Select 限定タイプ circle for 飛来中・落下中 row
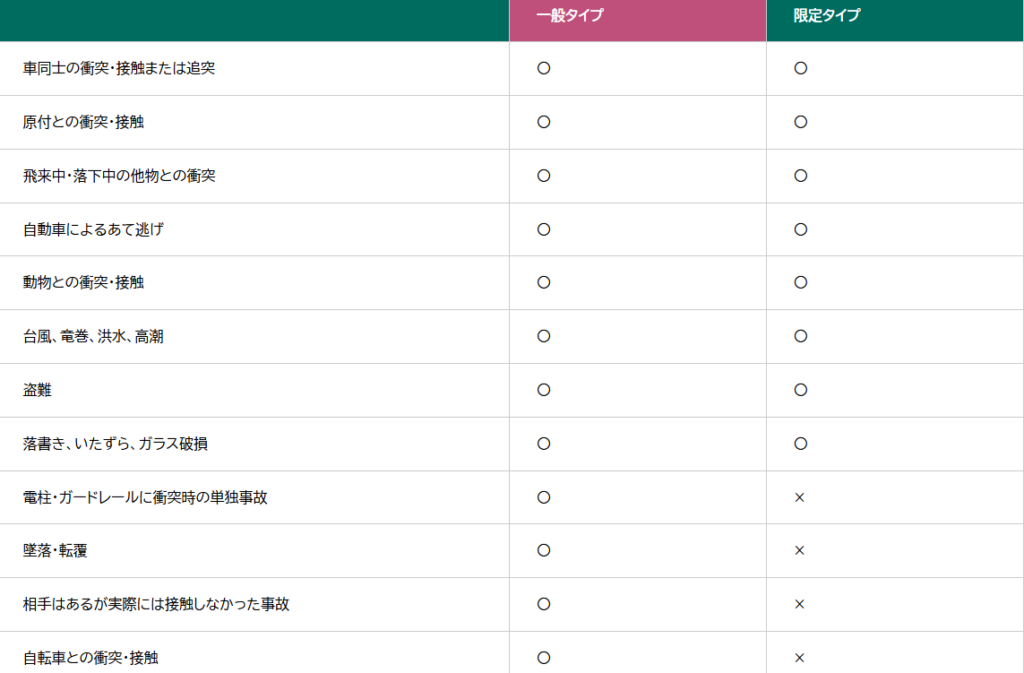 pyautogui.click(x=800, y=175)
